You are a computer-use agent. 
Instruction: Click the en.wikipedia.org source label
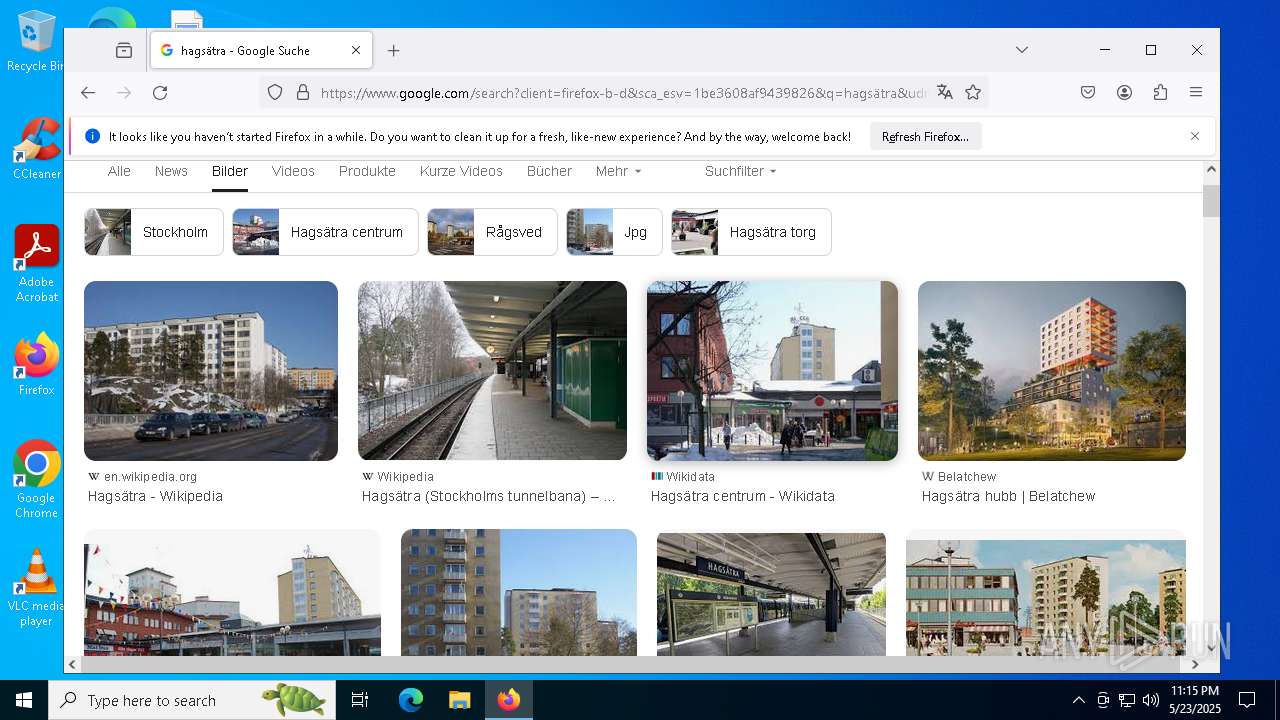coord(150,477)
